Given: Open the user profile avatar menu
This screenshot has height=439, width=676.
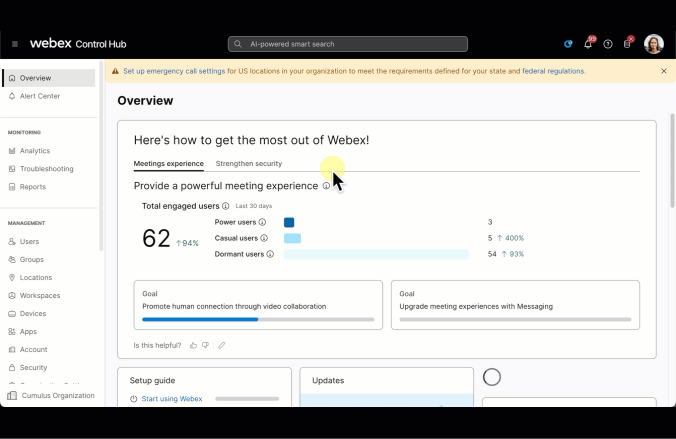Looking at the screenshot, I should point(653,44).
